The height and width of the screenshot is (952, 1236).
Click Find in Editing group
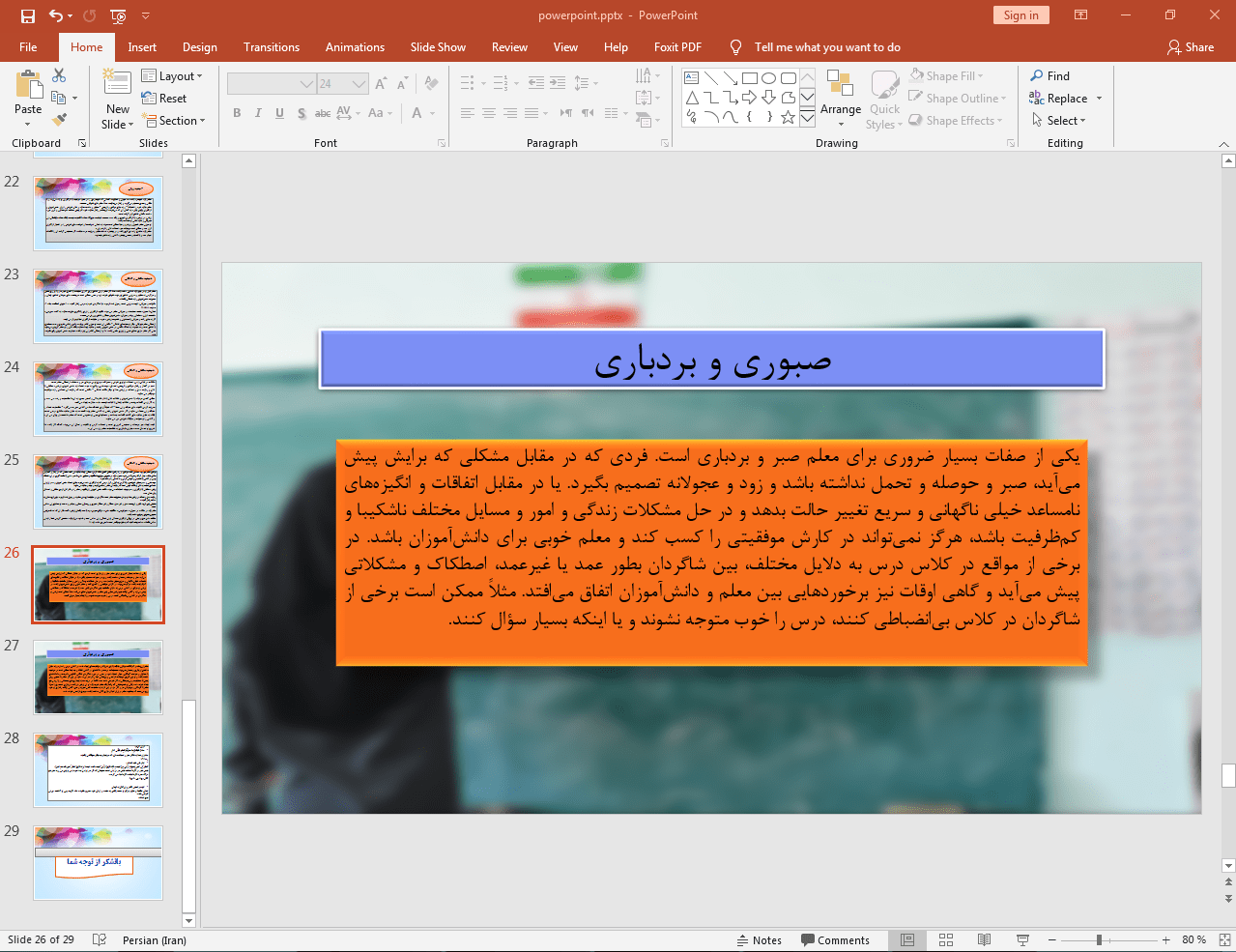pos(1050,76)
